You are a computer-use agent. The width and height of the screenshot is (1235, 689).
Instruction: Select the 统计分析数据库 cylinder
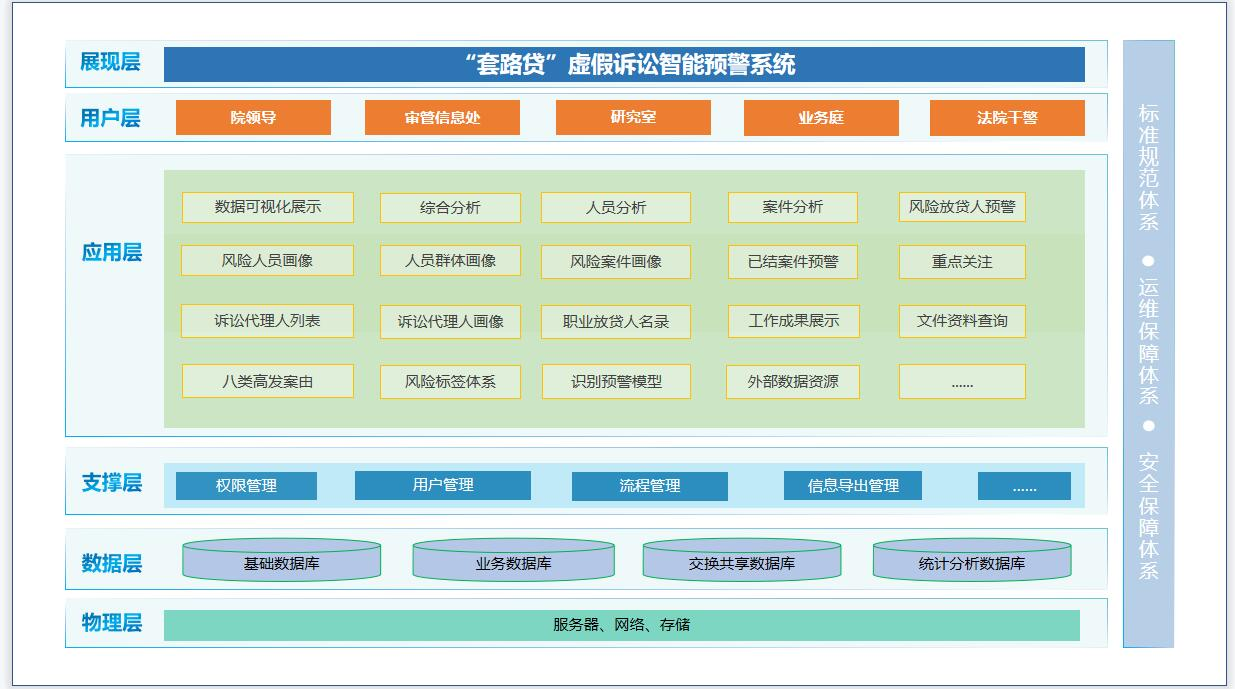tap(971, 562)
